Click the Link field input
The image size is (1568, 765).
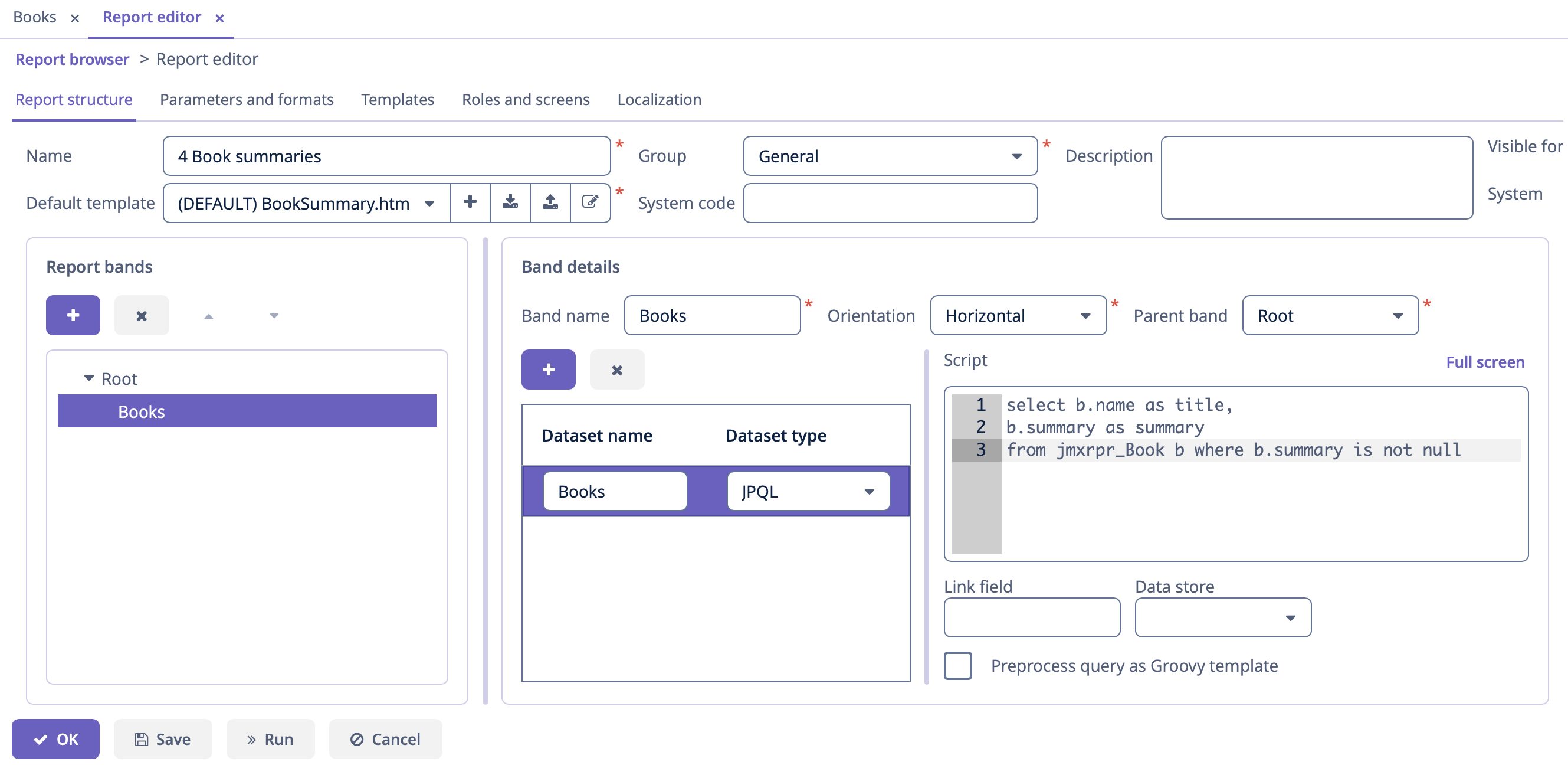[1032, 617]
